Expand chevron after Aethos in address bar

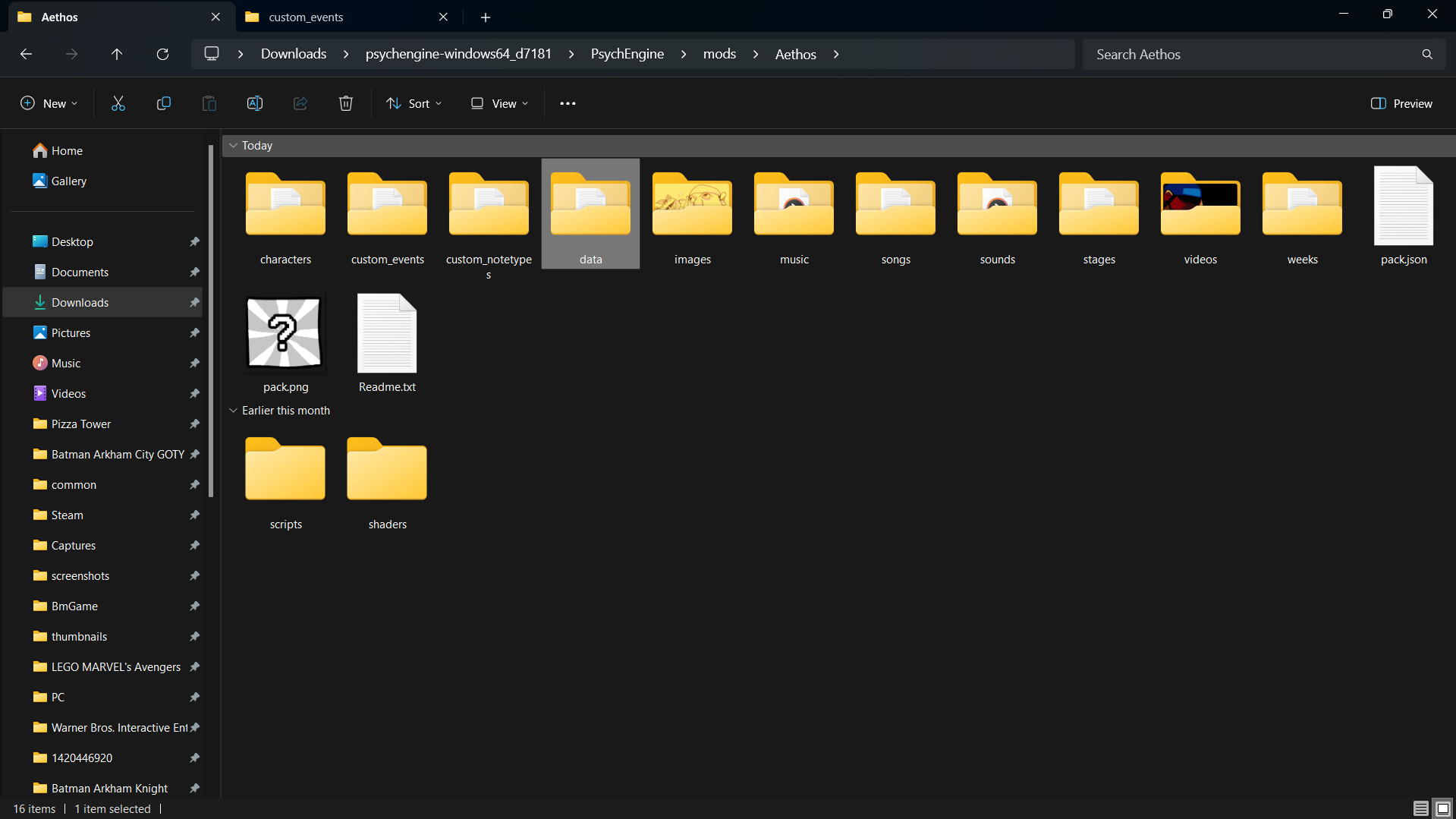point(836,54)
